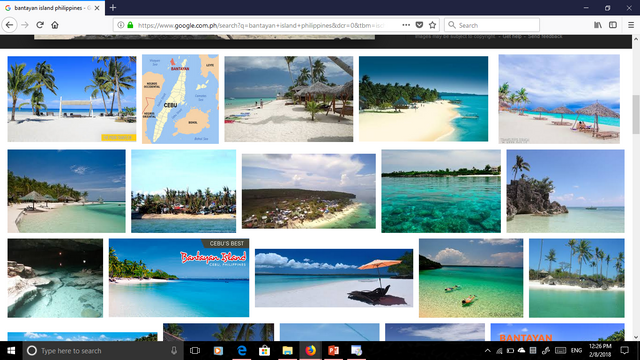Open the snorkelers in green water image
Image resolution: width=640 pixels, height=360 pixels.
point(471,278)
